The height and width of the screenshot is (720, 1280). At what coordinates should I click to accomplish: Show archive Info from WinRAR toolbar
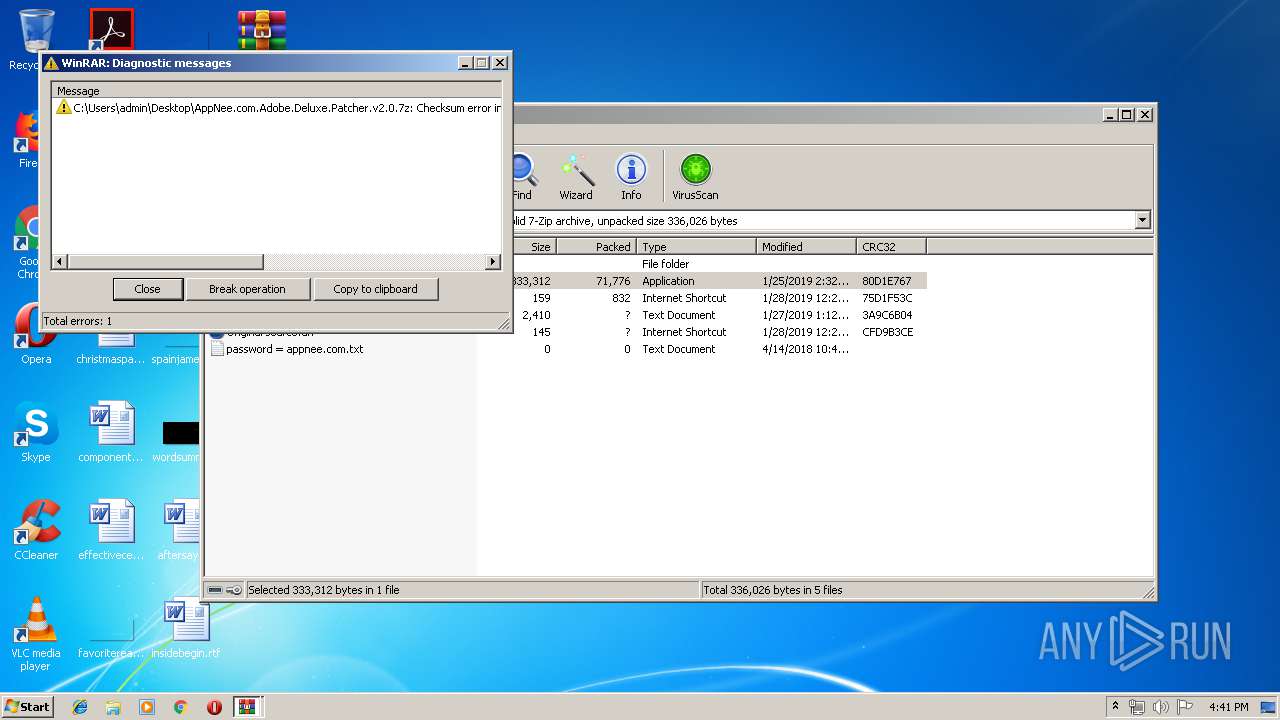[x=631, y=177]
